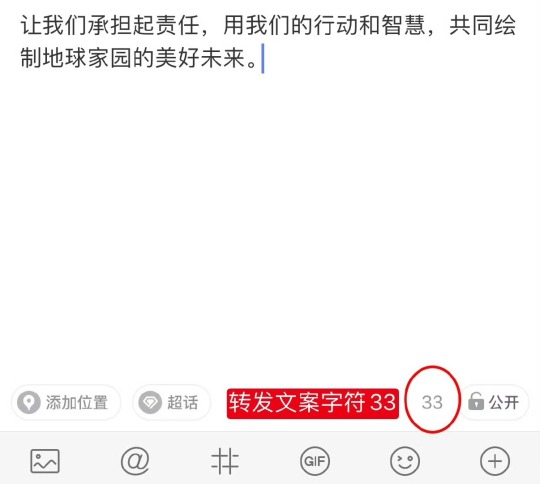Image resolution: width=540 pixels, height=484 pixels.
Task: Click the phrase 共同绘 at the line end
Action: click(482, 25)
